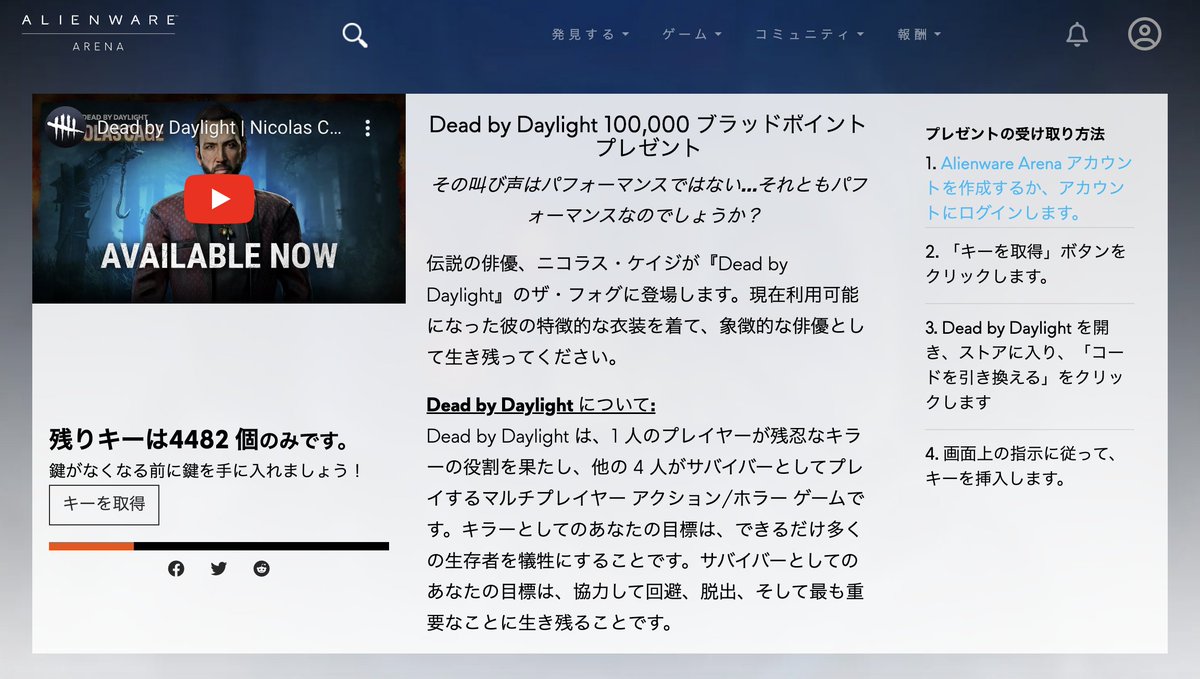Expand the 発見する dropdown menu

(x=590, y=34)
